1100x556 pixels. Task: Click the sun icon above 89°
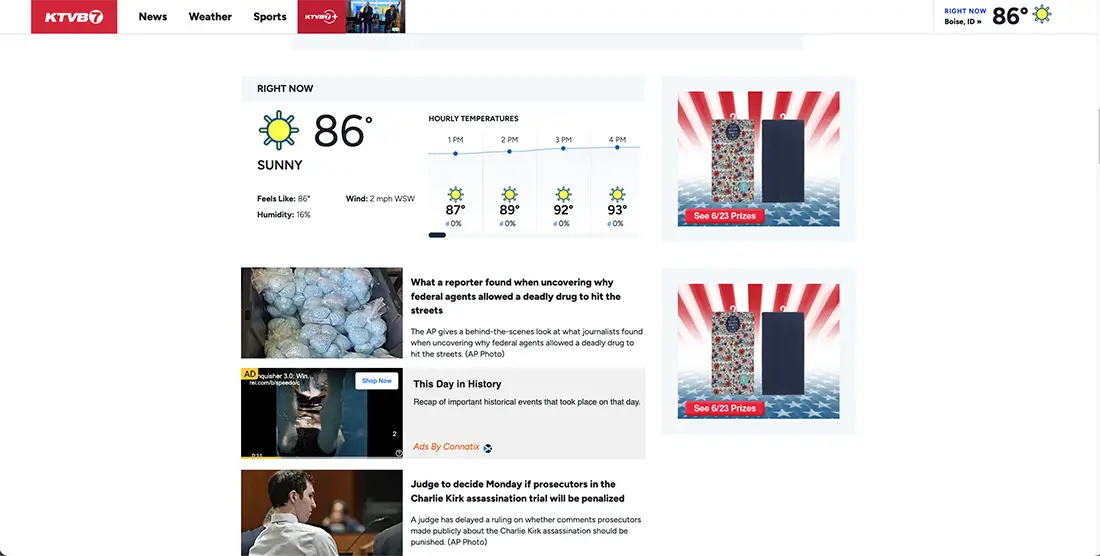[x=509, y=194]
